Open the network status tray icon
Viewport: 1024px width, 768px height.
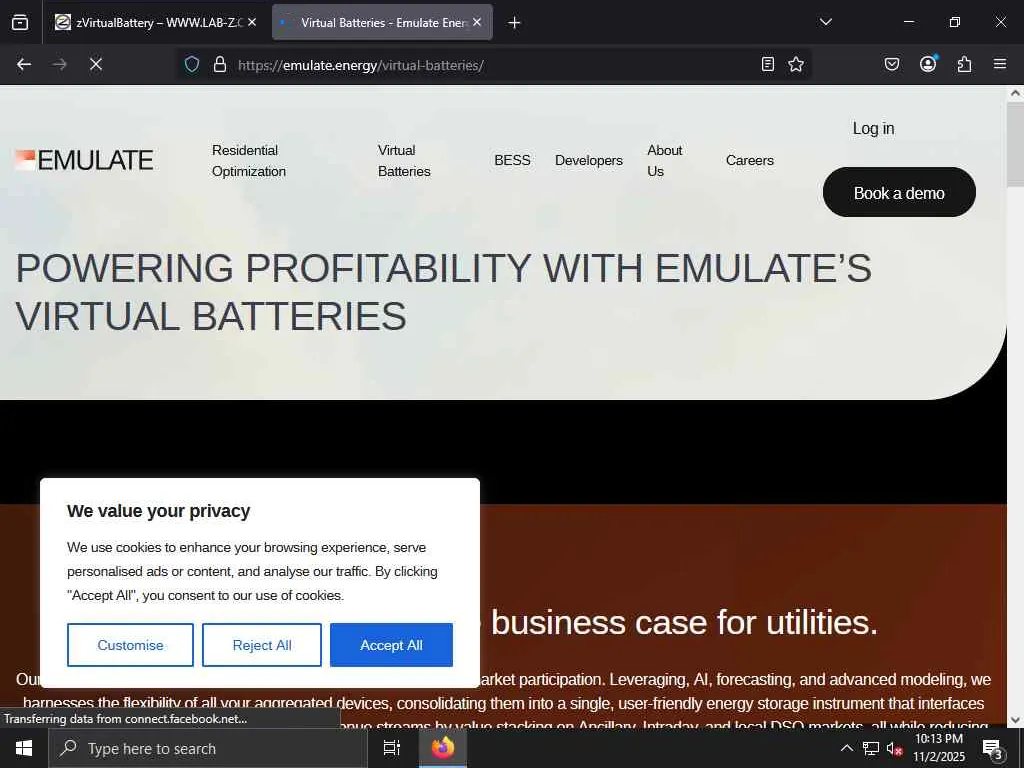click(x=871, y=748)
